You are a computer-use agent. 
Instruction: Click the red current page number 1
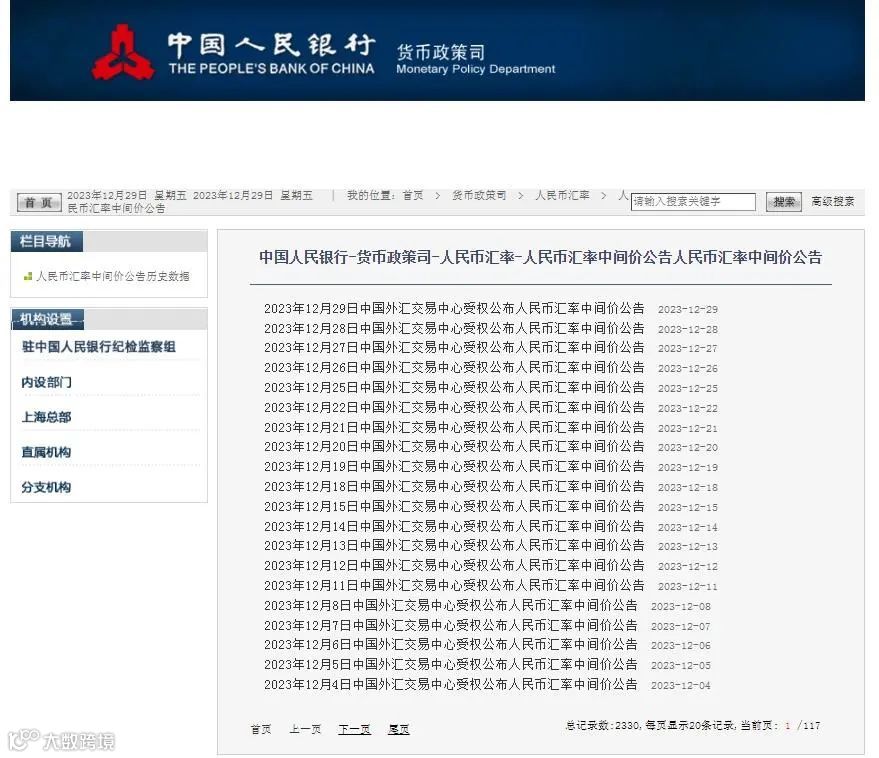(788, 726)
